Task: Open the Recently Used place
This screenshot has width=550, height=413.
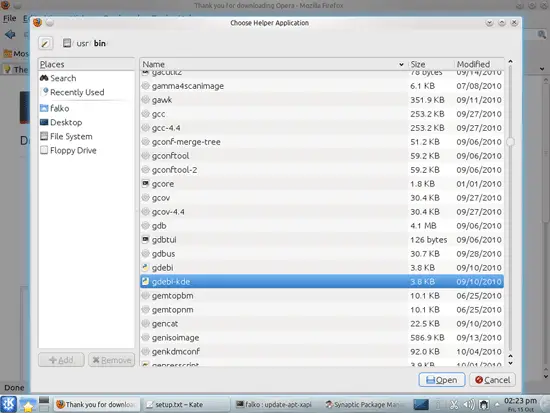Action: [73, 92]
